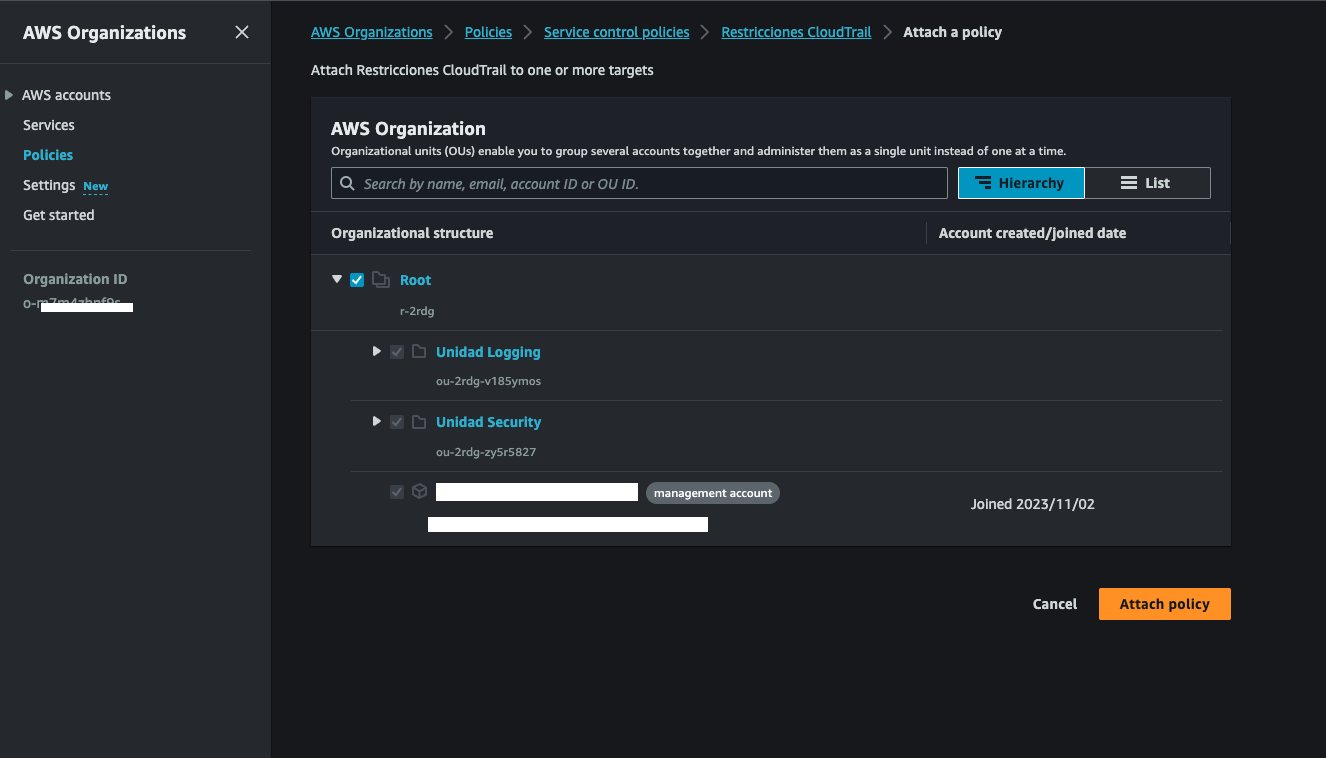Select the Hierarchy view

click(1020, 183)
